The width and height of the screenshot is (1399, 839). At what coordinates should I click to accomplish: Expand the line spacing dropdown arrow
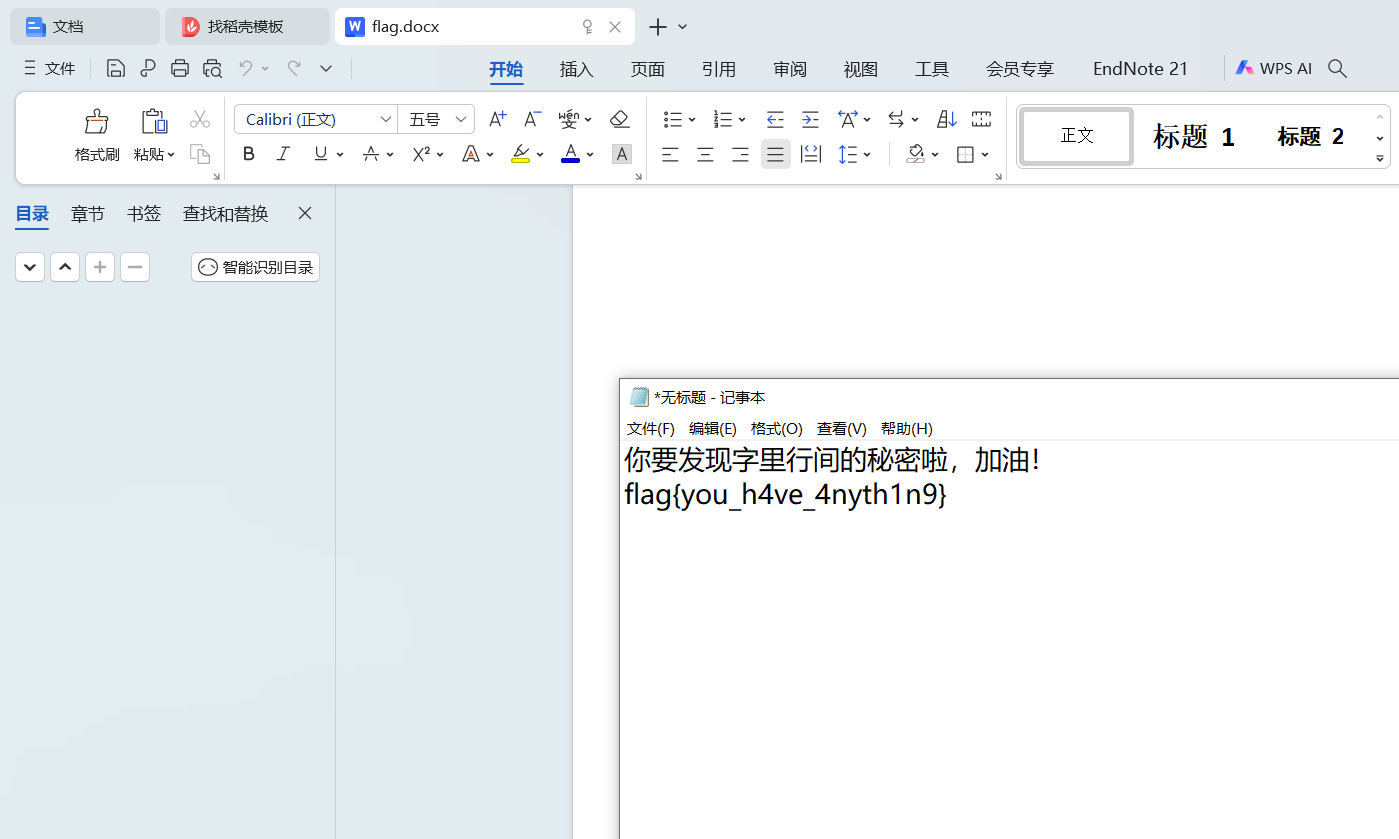(x=867, y=154)
